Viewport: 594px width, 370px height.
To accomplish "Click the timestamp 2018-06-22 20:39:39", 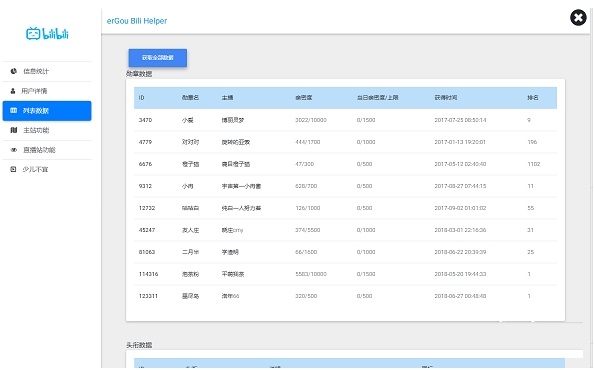I will (460, 252).
